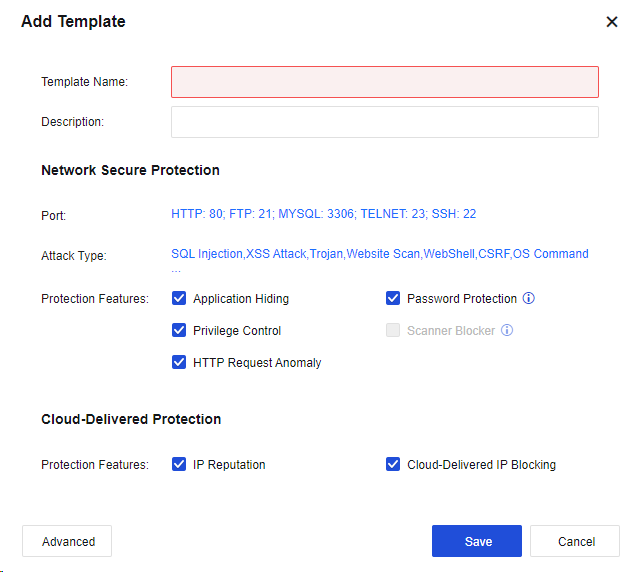Screen dimensions: 635x572
Task: Click the IP Reputation label text
Action: pyautogui.click(x=229, y=465)
